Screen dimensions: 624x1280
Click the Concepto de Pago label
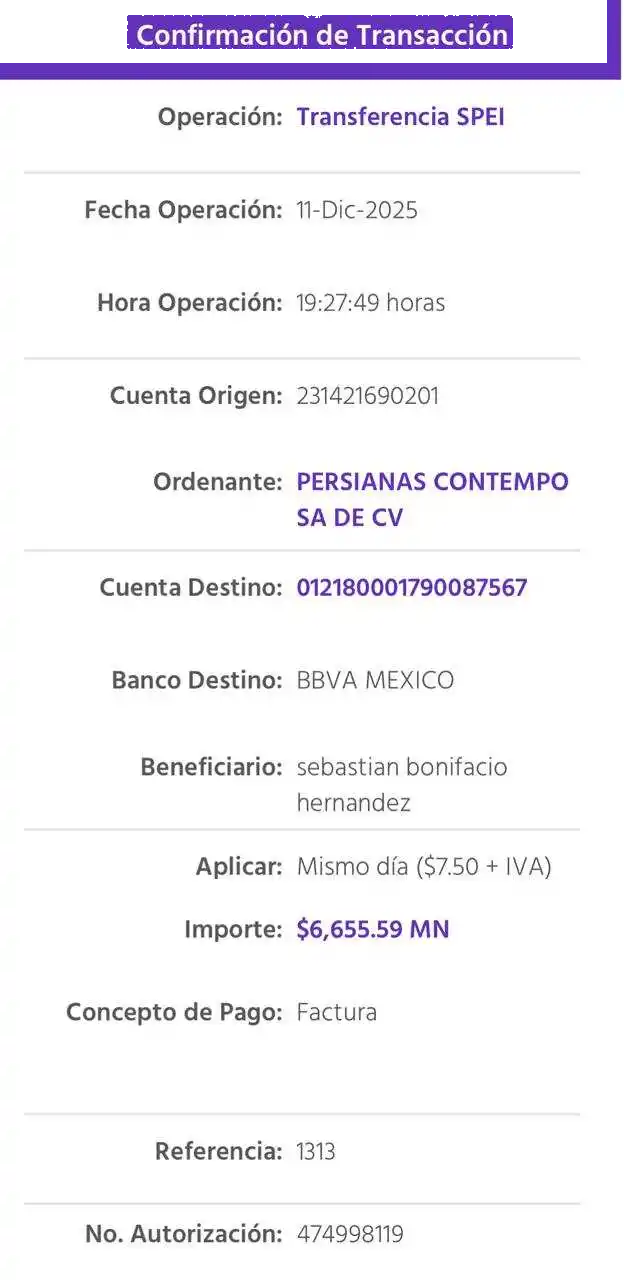tap(174, 1013)
